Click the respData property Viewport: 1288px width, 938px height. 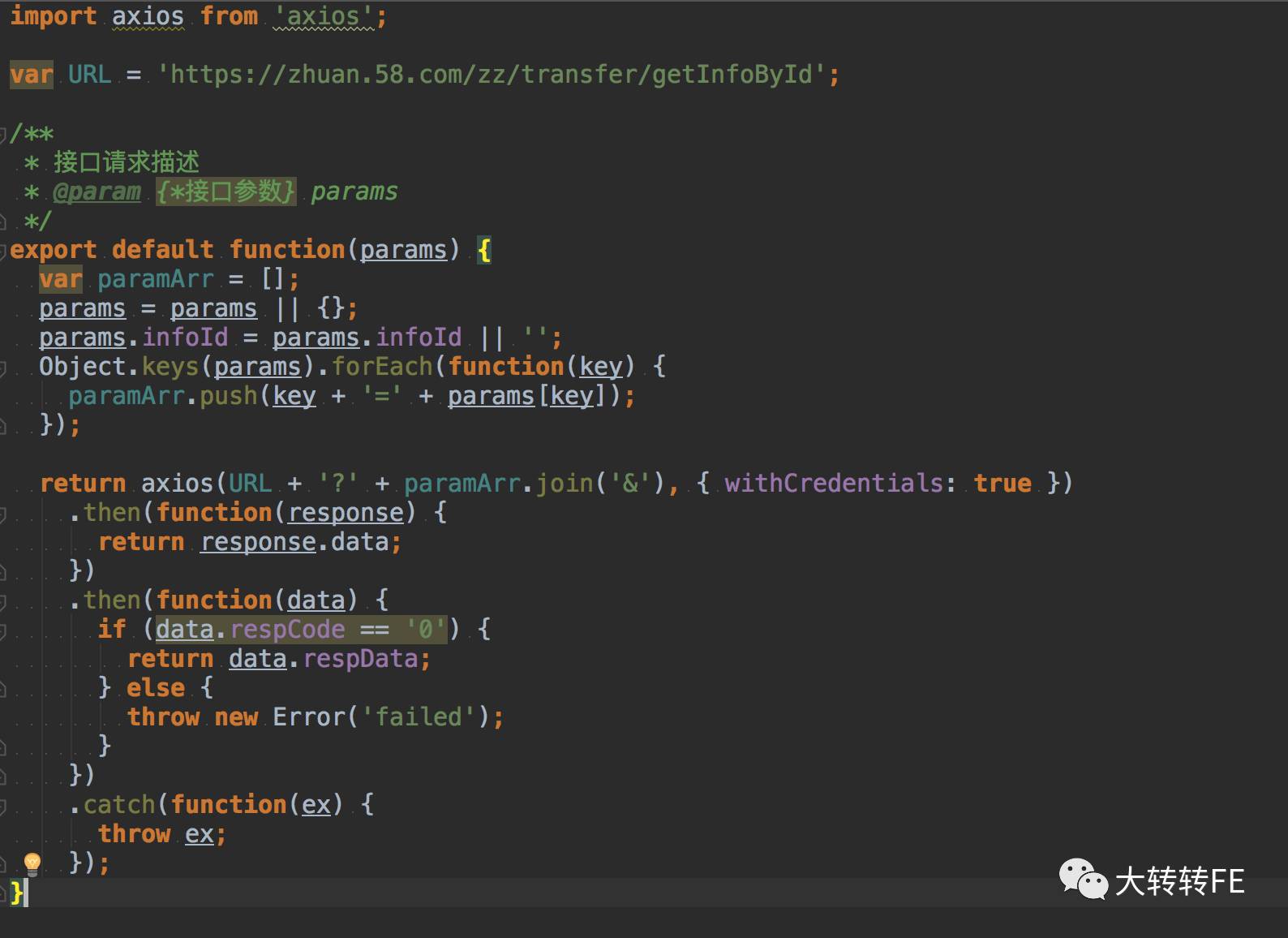(360, 659)
